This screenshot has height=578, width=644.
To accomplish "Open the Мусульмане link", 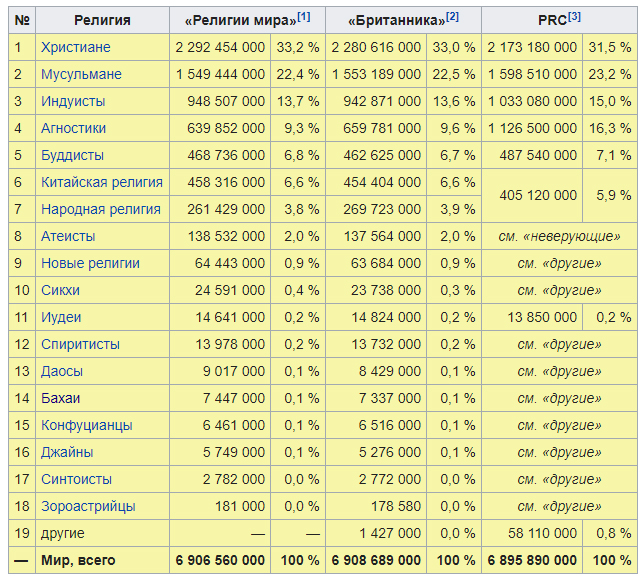I will coord(81,74).
